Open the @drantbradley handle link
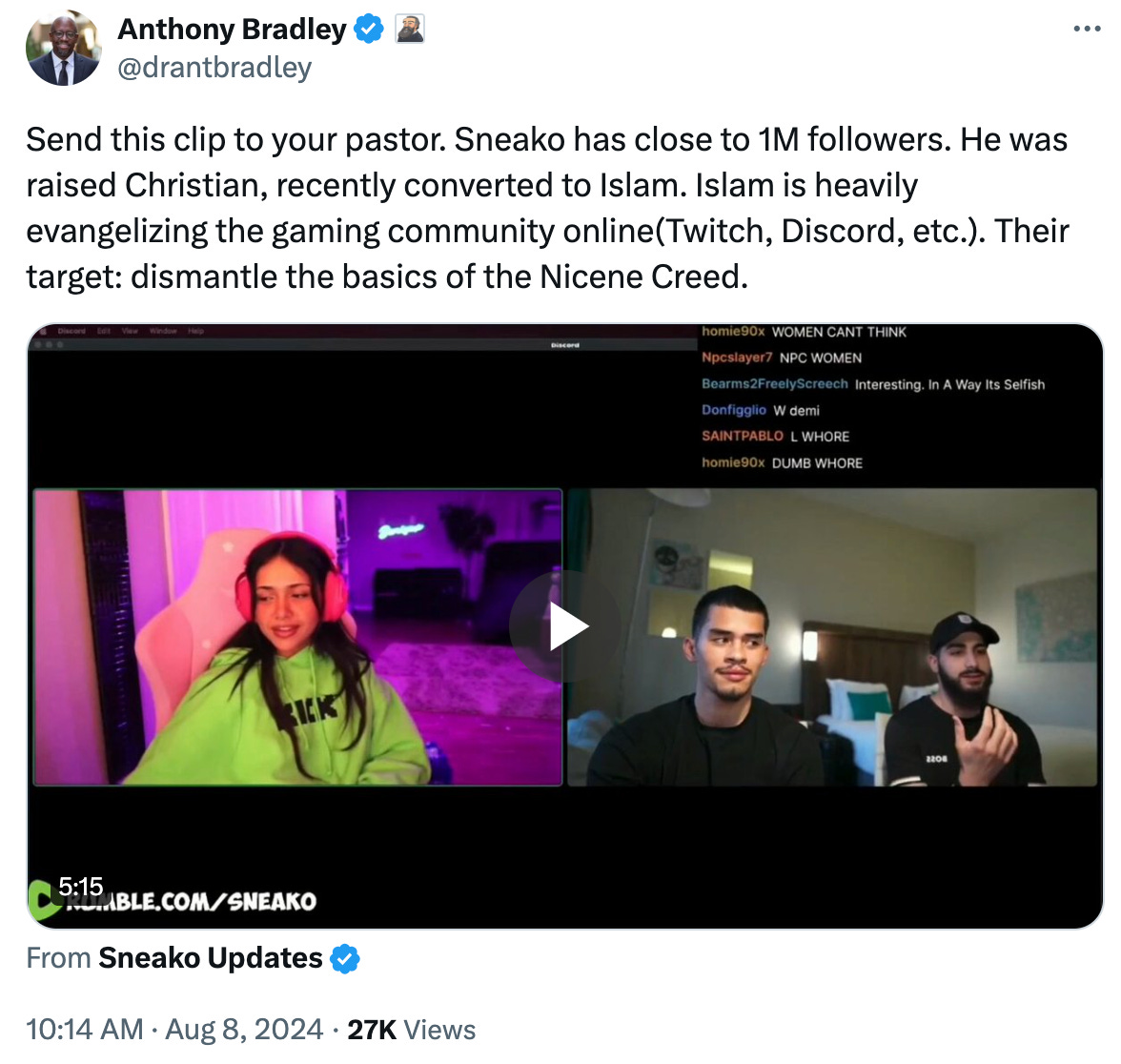Screen dimensions: 1121x1064 pos(214,68)
